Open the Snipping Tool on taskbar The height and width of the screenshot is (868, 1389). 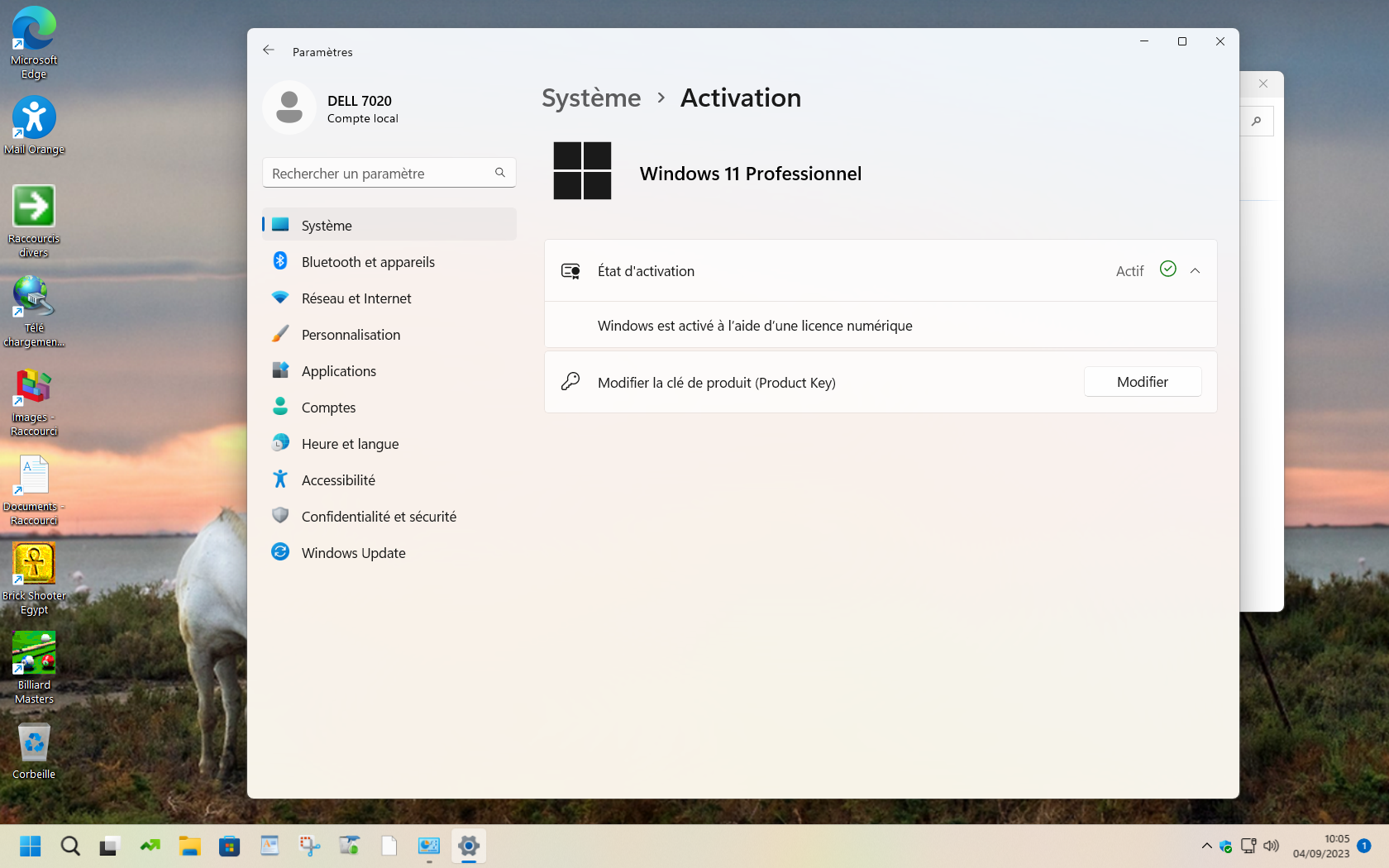pyautogui.click(x=309, y=846)
